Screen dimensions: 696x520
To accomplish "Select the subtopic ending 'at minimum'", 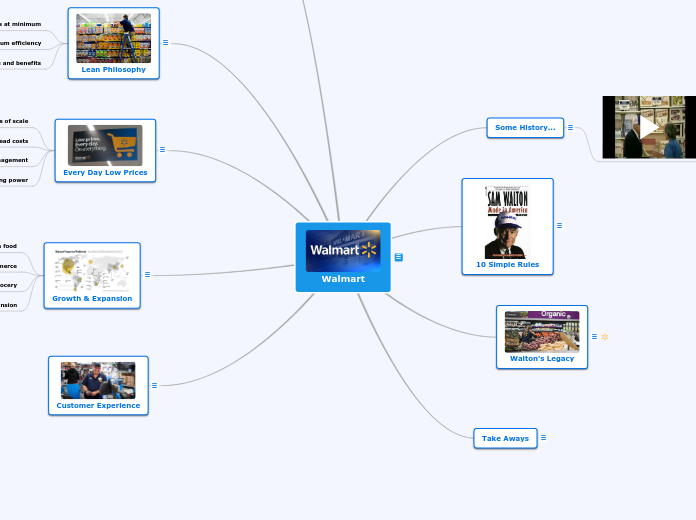I will point(20,24).
